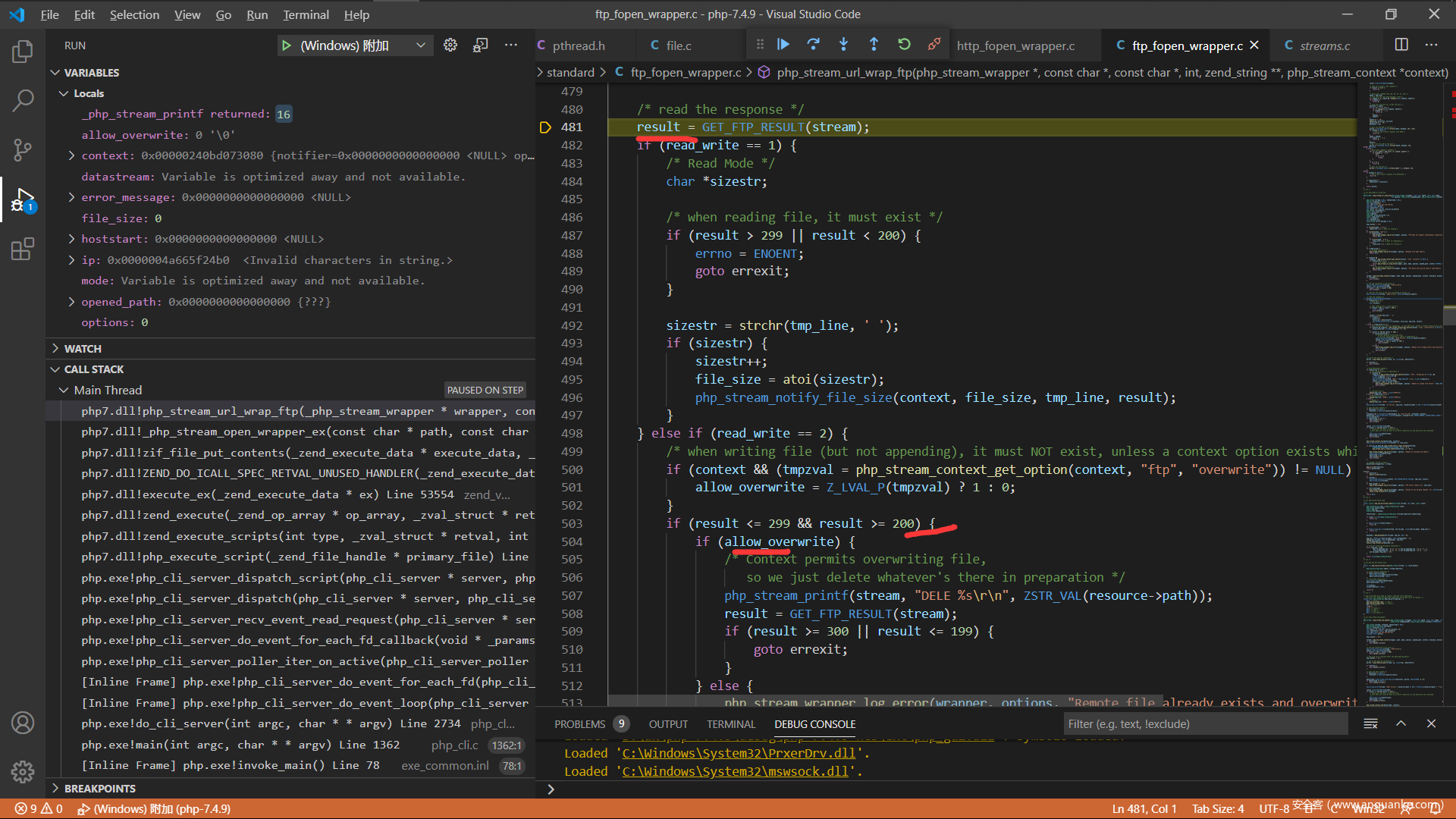The image size is (1456, 819).
Task: Split the editor to the right
Action: [1401, 45]
